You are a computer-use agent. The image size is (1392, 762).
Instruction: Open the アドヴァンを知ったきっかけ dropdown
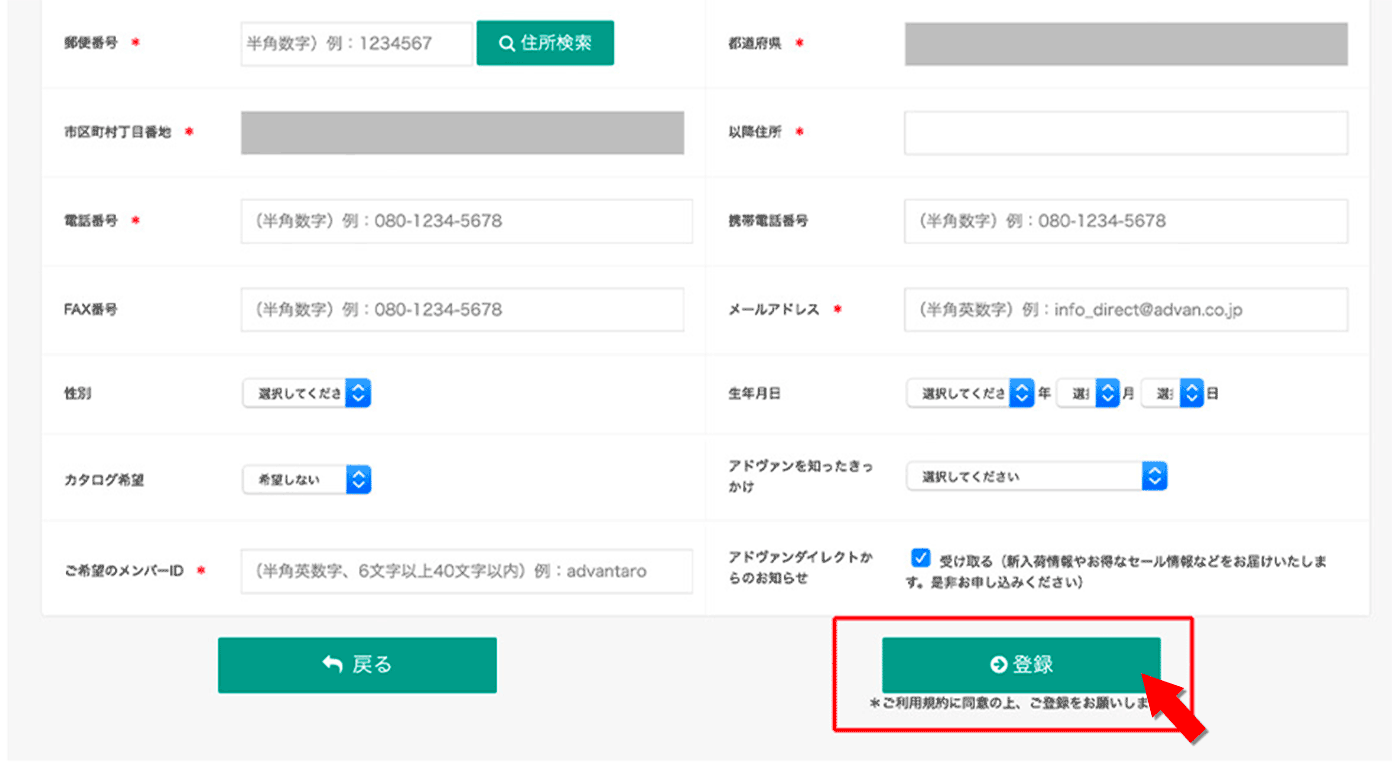[1035, 475]
